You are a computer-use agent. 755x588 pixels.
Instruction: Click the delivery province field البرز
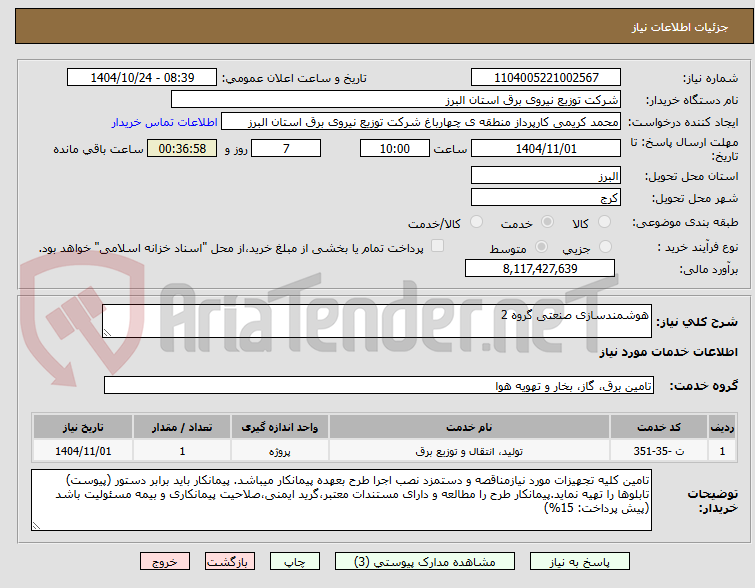click(x=546, y=175)
